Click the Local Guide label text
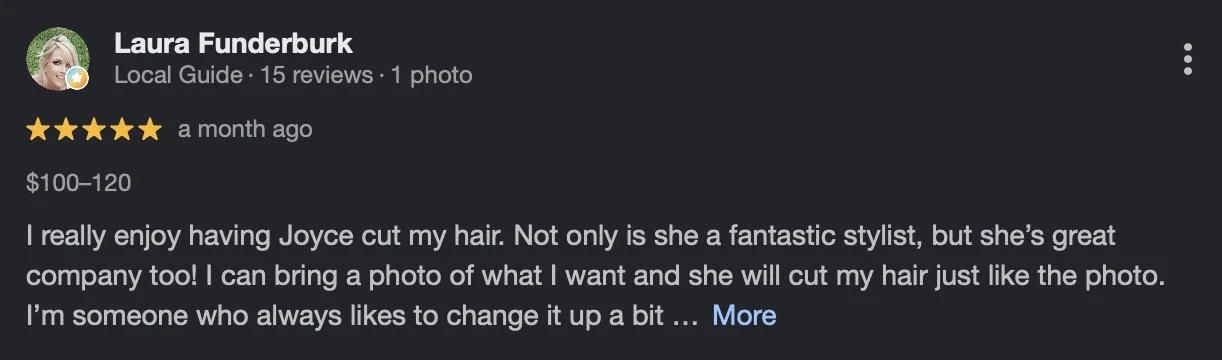1222x360 pixels. [x=178, y=75]
